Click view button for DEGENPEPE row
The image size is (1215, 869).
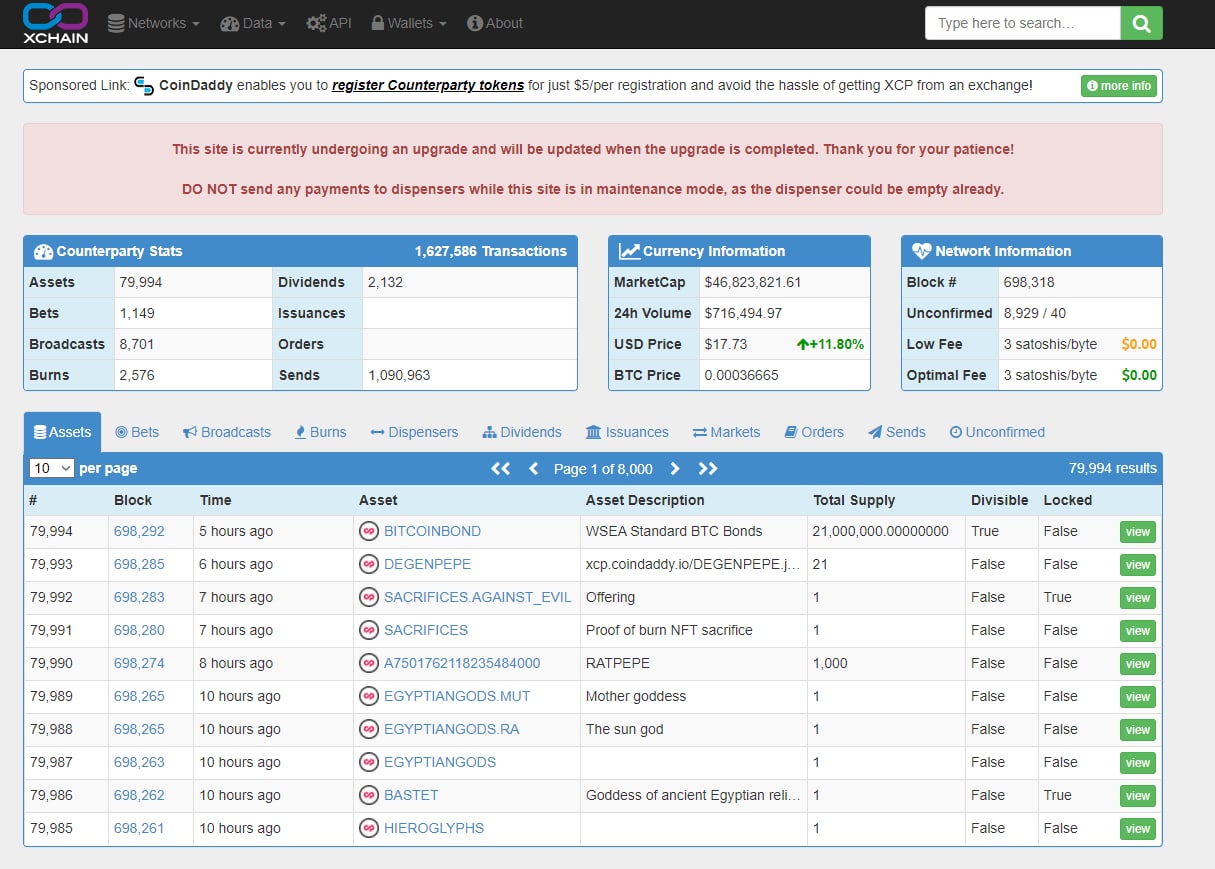[1138, 565]
